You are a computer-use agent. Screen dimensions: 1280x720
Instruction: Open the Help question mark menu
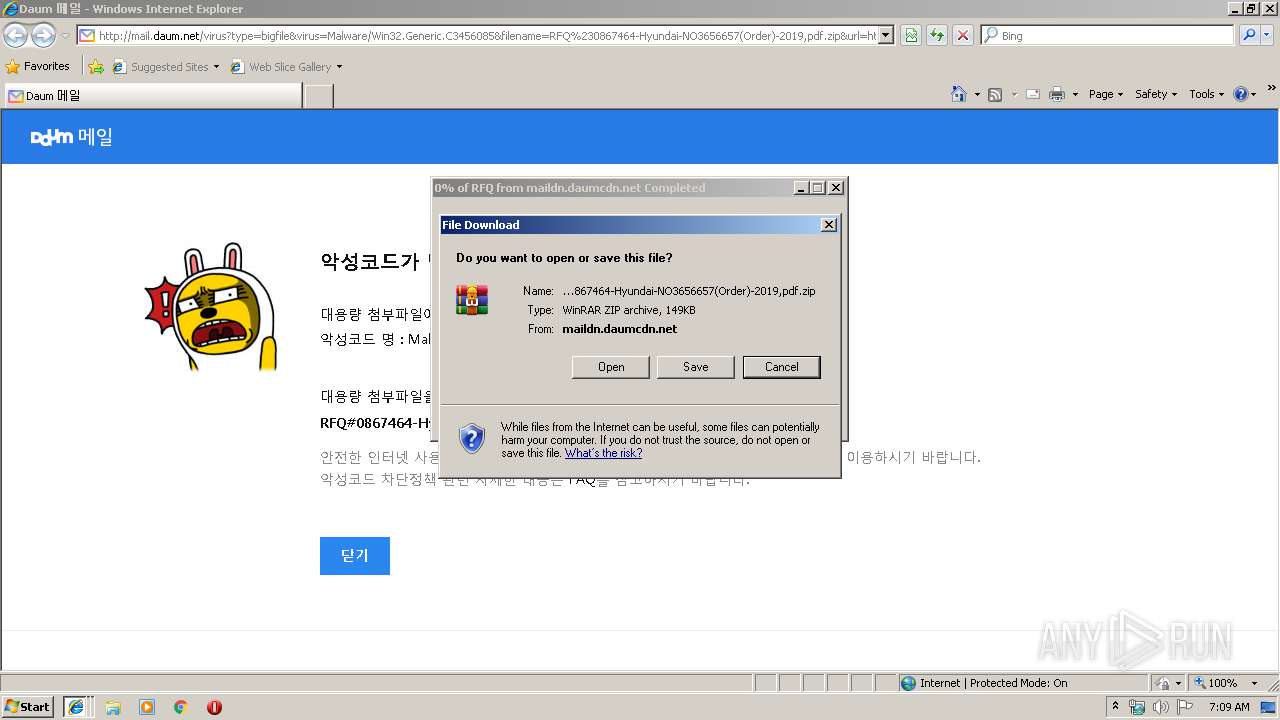(x=1245, y=94)
